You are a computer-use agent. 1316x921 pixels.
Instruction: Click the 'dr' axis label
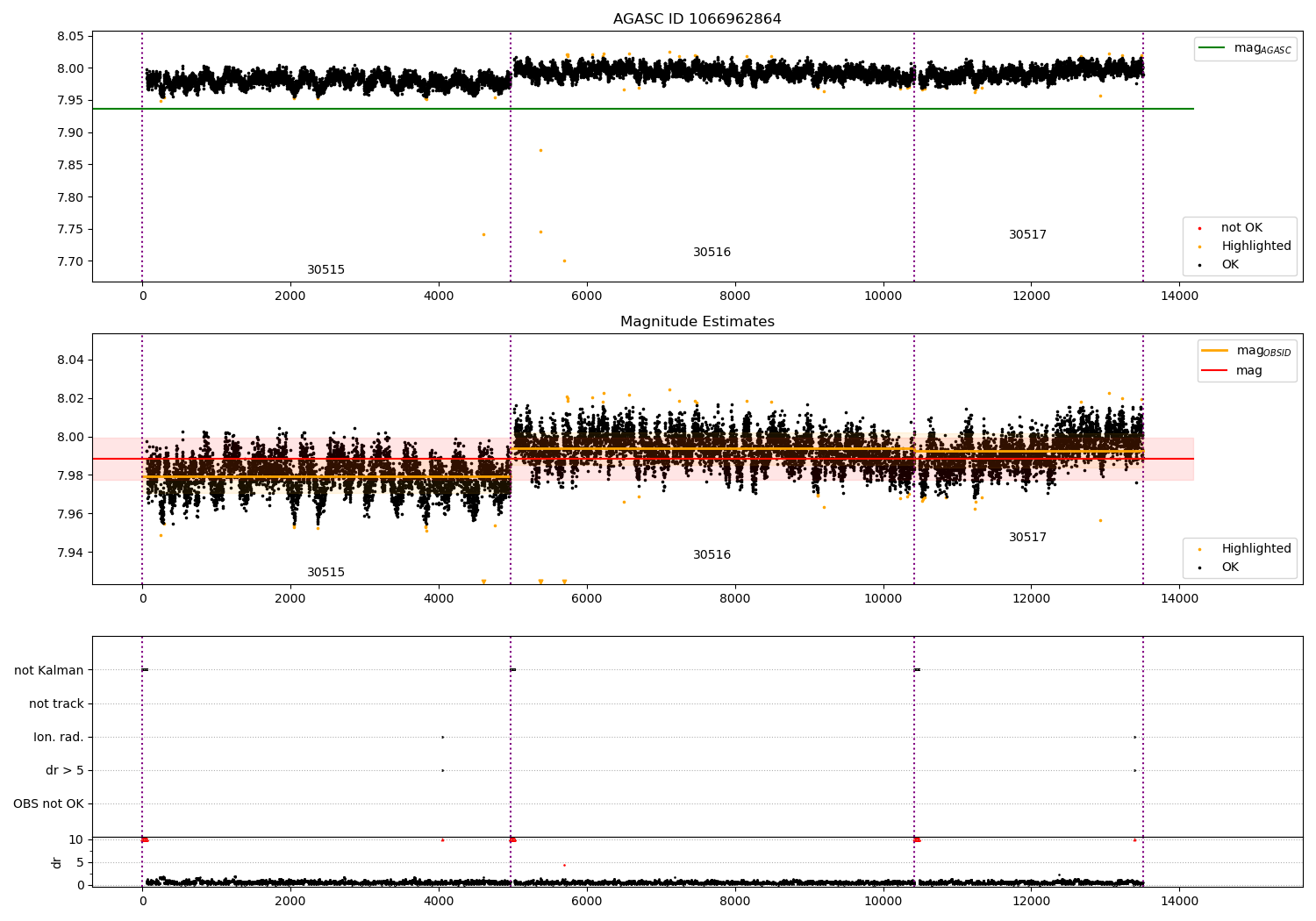[x=57, y=862]
